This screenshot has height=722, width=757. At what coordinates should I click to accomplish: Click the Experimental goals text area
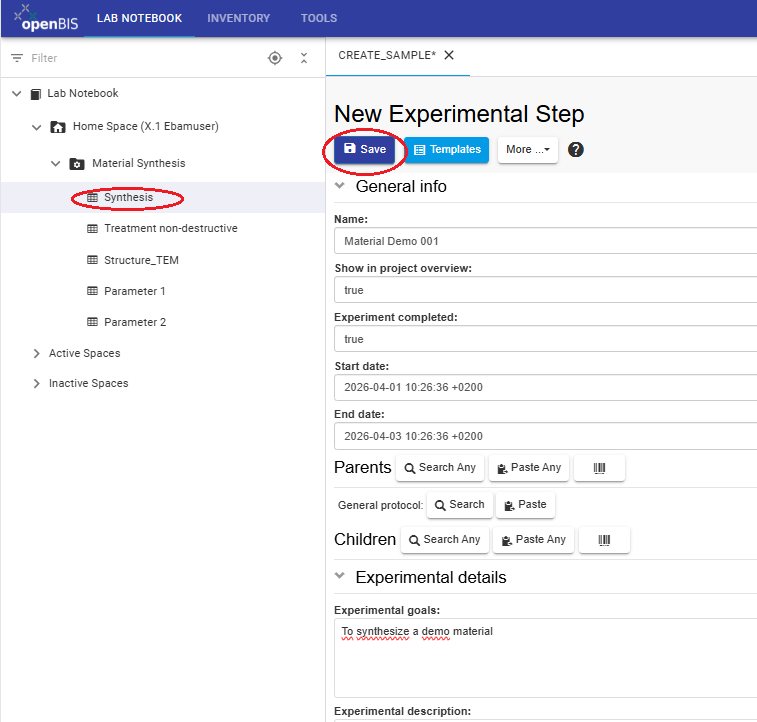546,658
